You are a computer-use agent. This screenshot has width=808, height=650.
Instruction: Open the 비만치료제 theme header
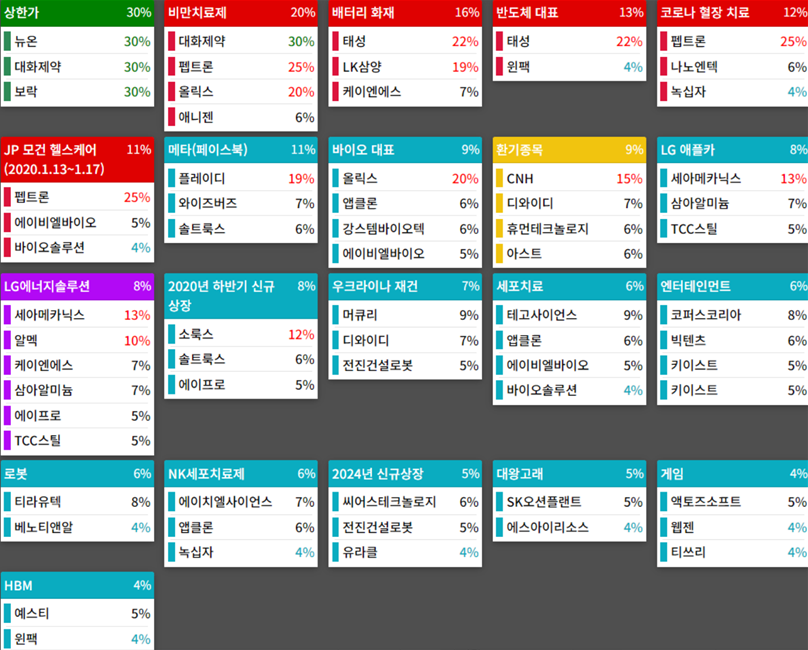tap(241, 13)
